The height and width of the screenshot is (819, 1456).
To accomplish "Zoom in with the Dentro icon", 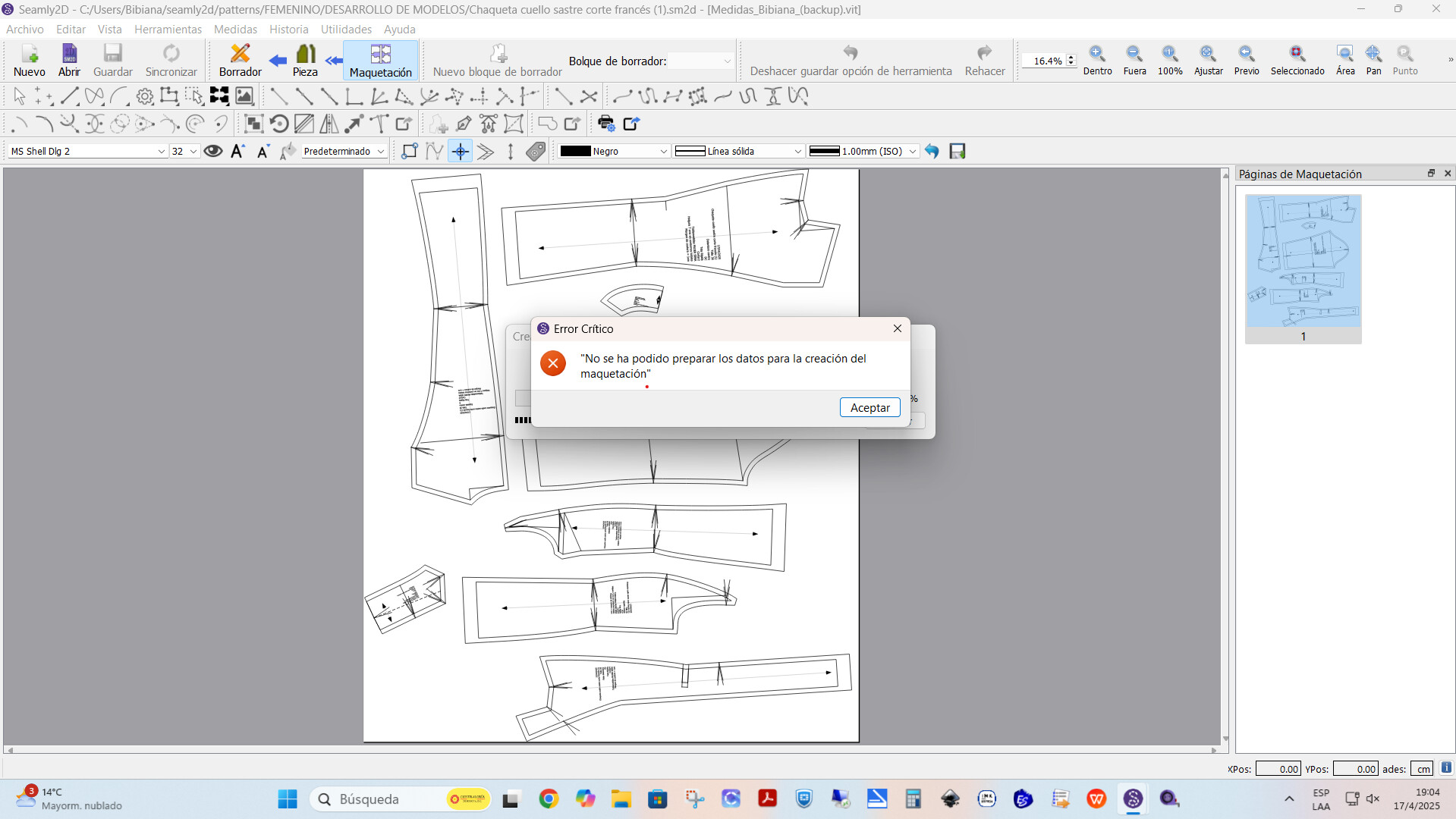I will [x=1097, y=60].
